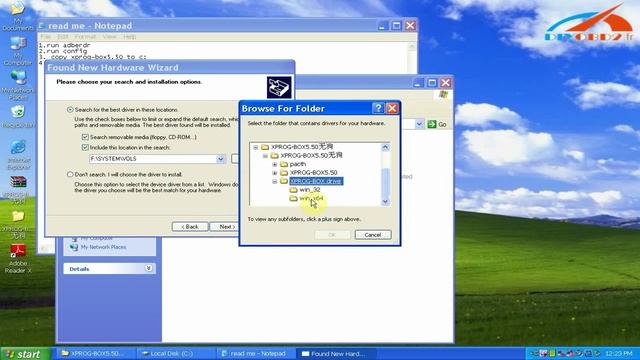640x360 pixels.
Task: Open Notepad View menu
Action: pos(109,37)
